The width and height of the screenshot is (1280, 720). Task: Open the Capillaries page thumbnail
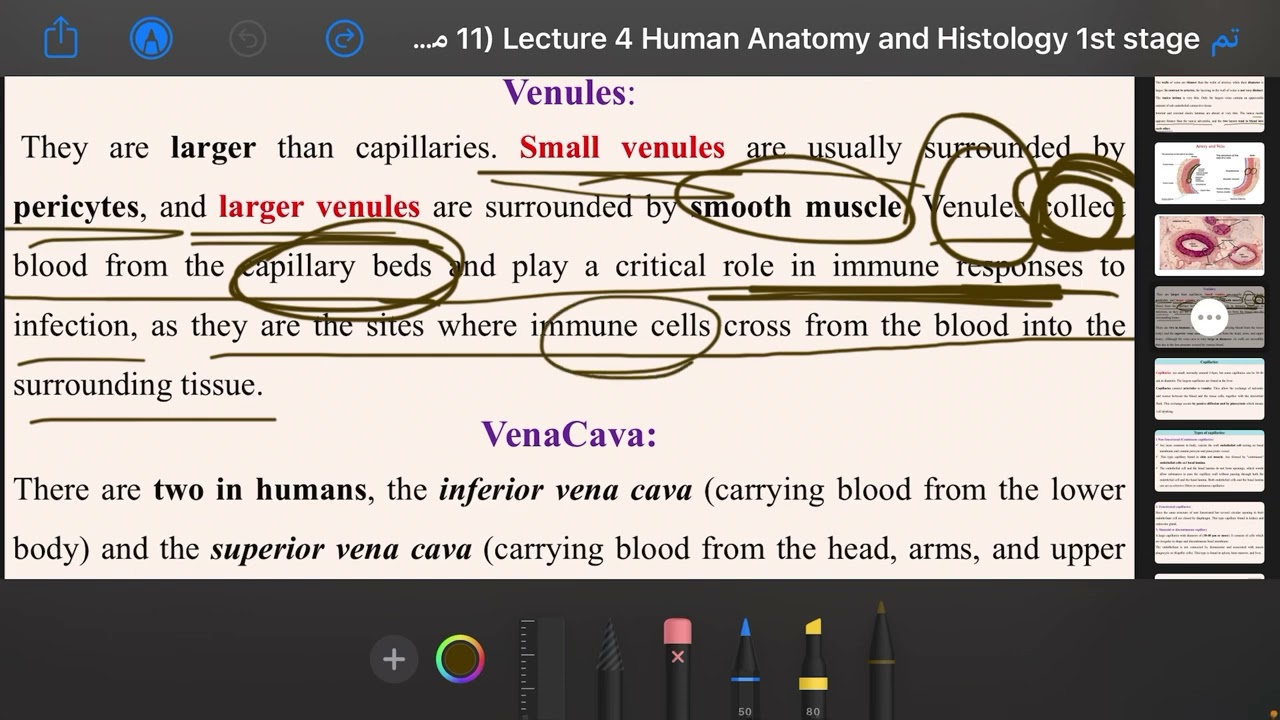pyautogui.click(x=1209, y=389)
